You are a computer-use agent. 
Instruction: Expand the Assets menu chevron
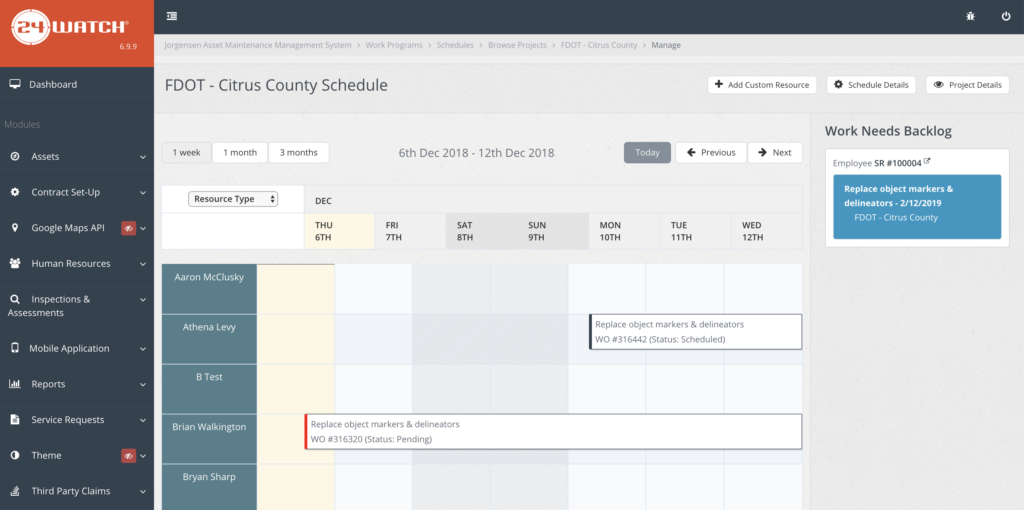(143, 157)
